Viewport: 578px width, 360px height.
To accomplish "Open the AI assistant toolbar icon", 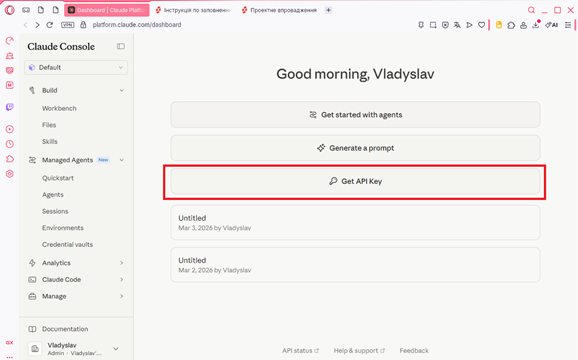I will [552, 25].
